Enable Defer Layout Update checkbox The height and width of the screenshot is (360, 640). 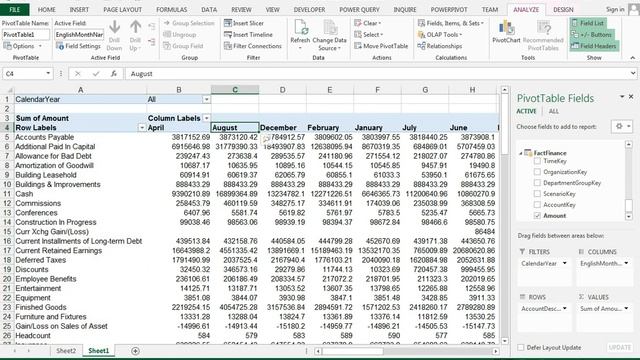(x=520, y=347)
